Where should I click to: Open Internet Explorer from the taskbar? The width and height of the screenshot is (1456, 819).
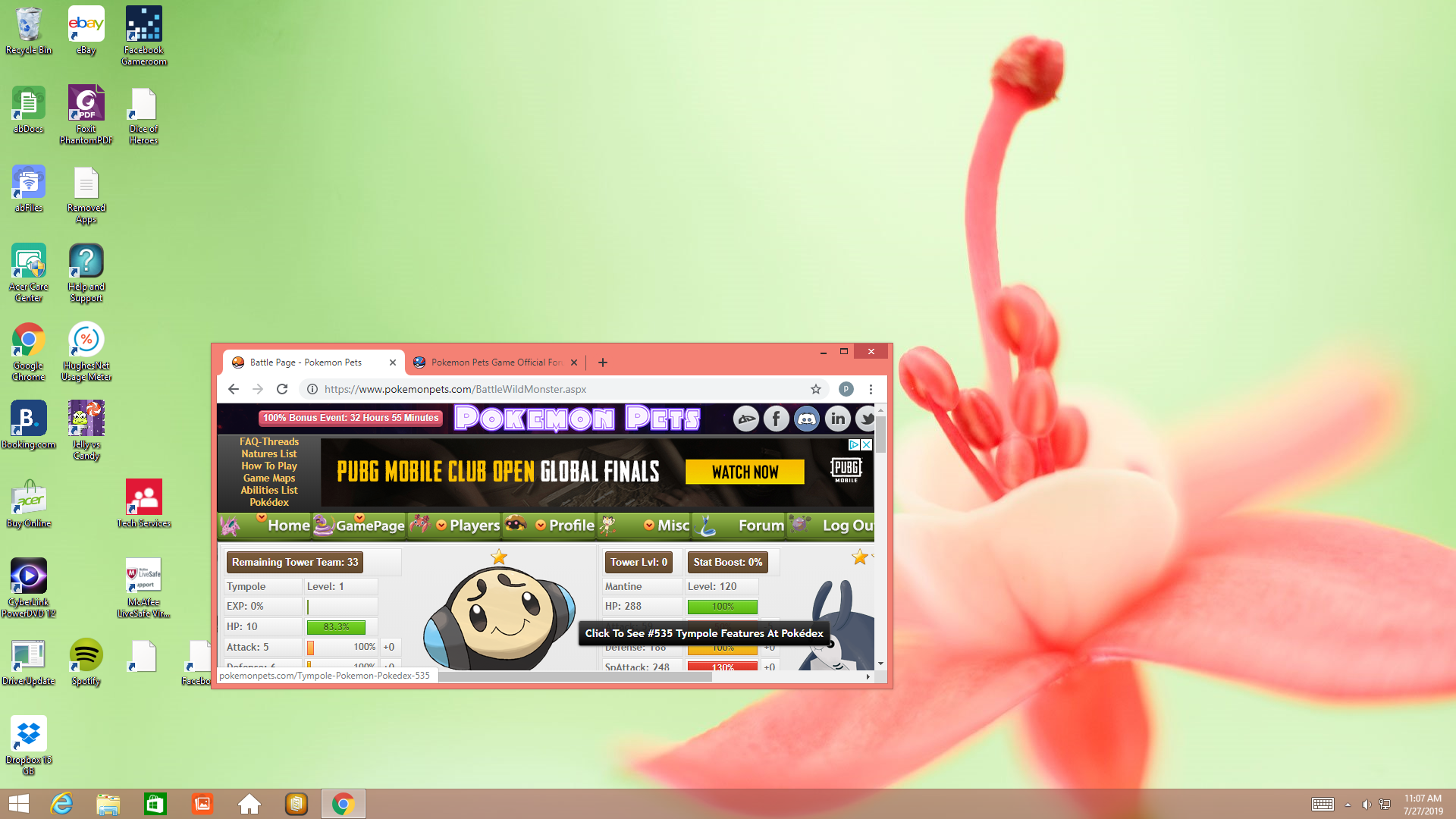click(x=61, y=804)
